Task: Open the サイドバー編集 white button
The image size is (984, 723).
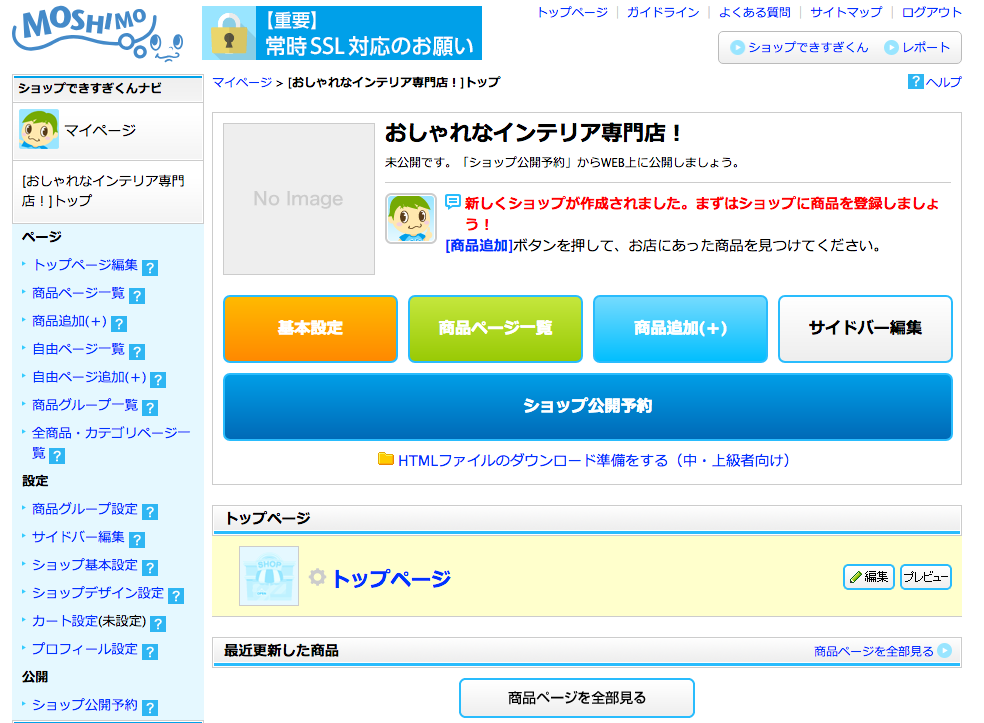Action: [865, 328]
